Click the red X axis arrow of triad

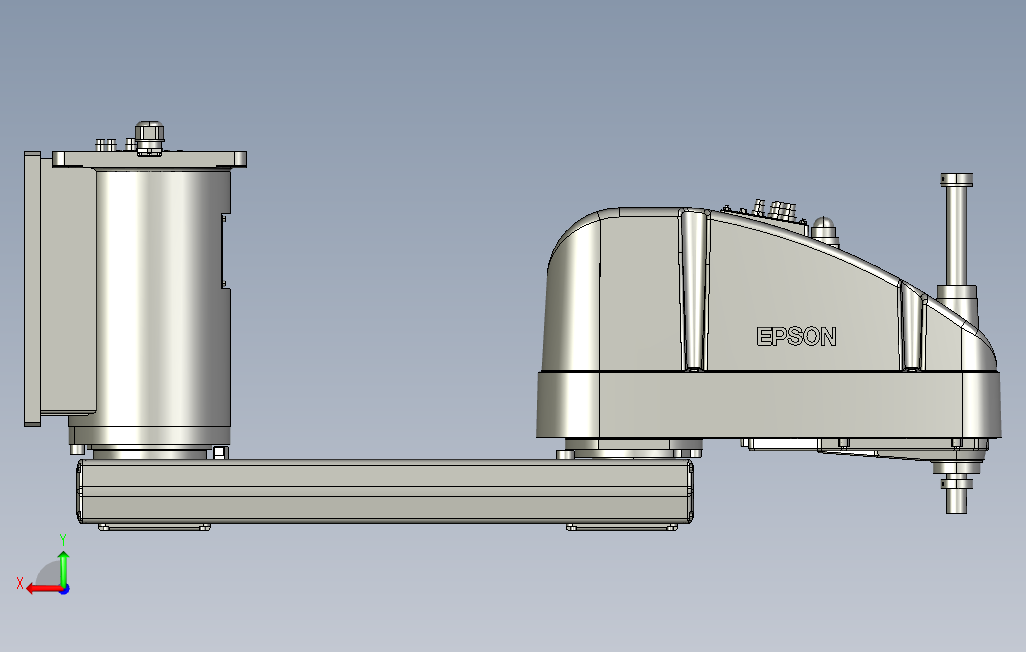click(x=43, y=589)
